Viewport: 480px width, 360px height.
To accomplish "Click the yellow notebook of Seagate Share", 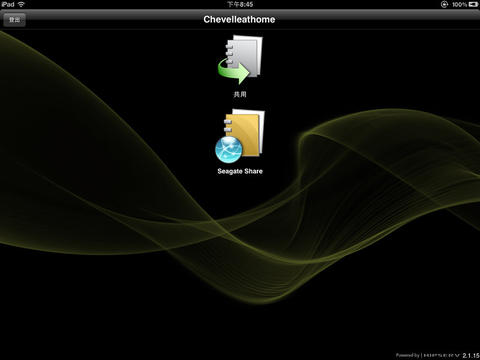I will [x=244, y=134].
